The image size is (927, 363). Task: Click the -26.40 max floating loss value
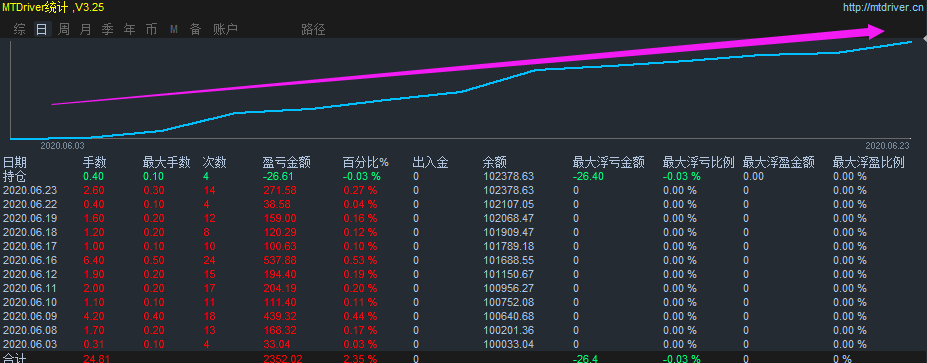pyautogui.click(x=588, y=176)
